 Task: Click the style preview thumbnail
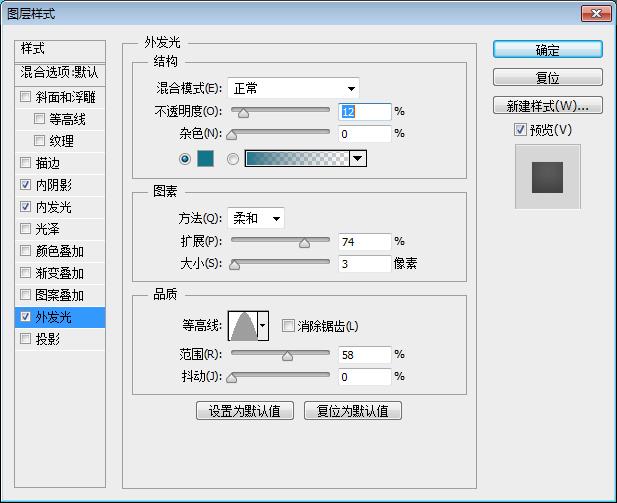547,177
